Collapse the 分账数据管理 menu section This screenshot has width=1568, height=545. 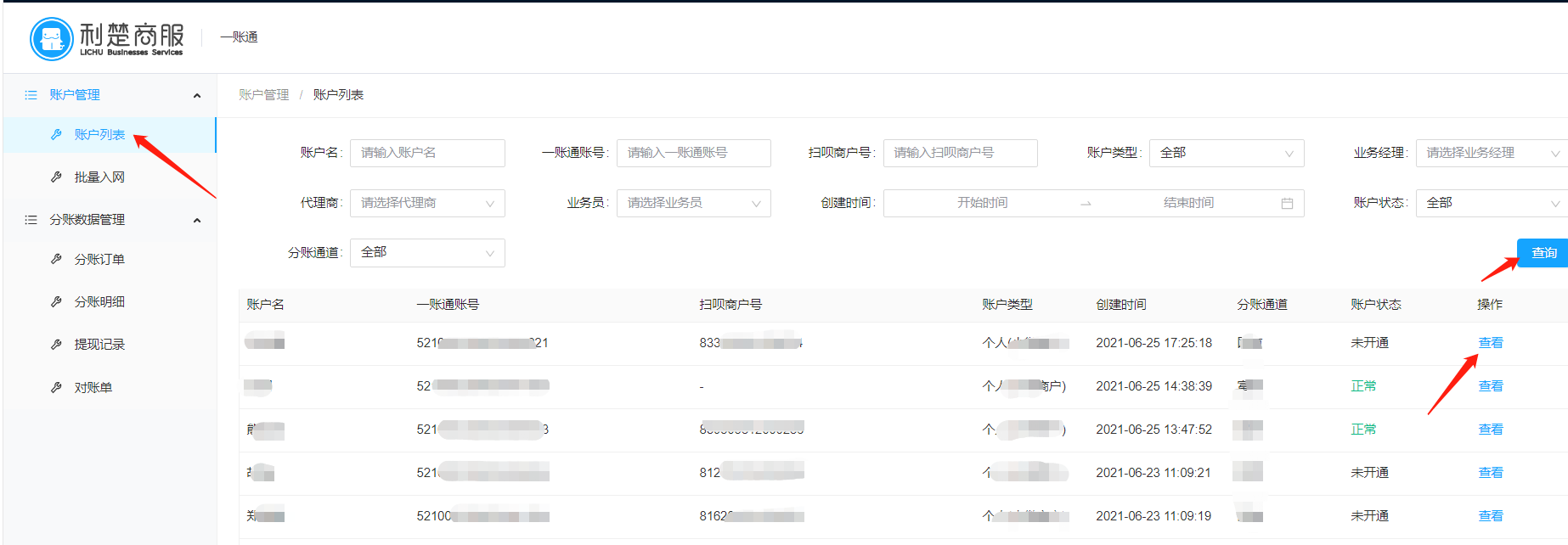point(197,220)
